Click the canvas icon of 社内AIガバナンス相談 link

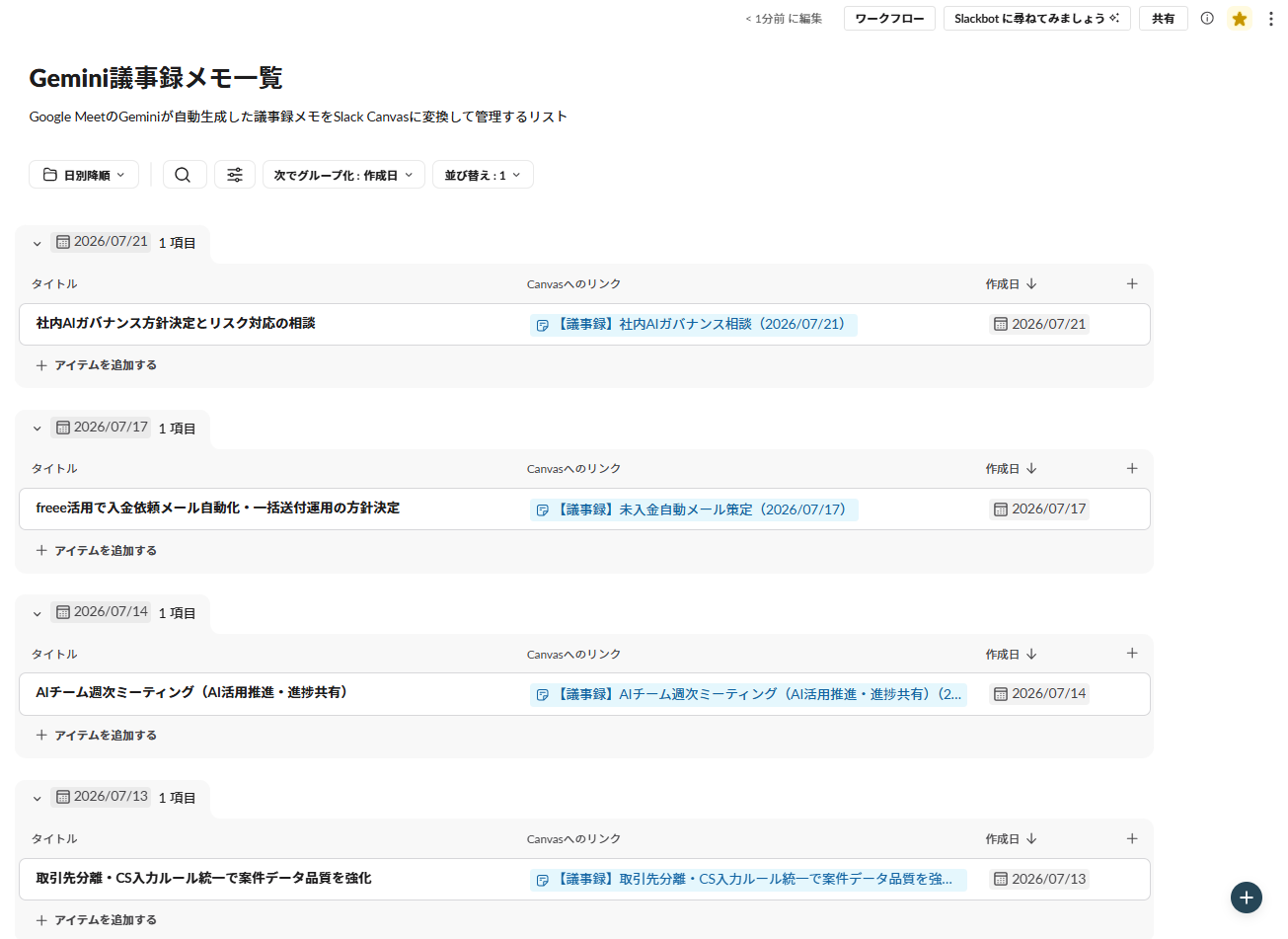[542, 325]
